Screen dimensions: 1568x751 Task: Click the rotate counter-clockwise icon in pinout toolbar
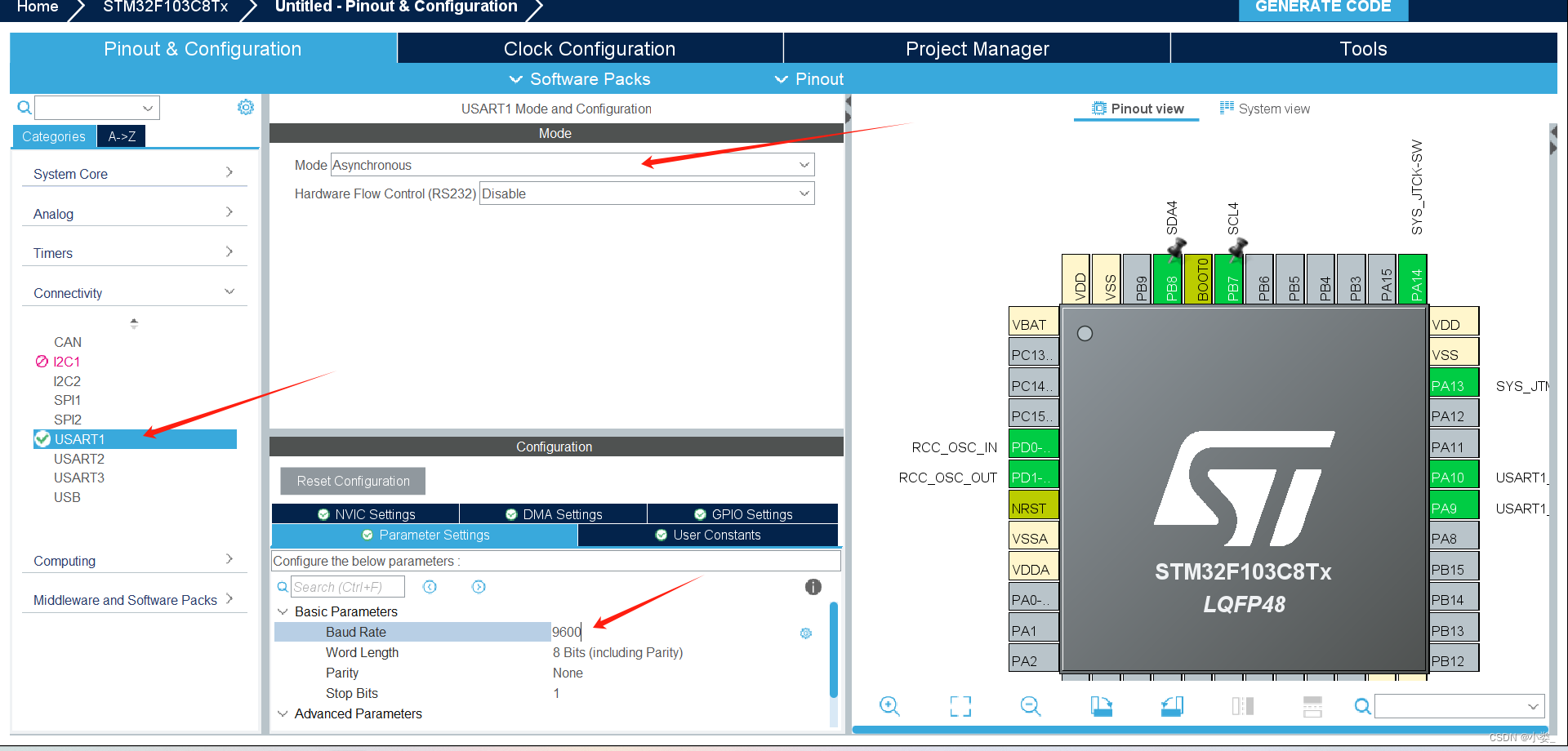[1172, 706]
